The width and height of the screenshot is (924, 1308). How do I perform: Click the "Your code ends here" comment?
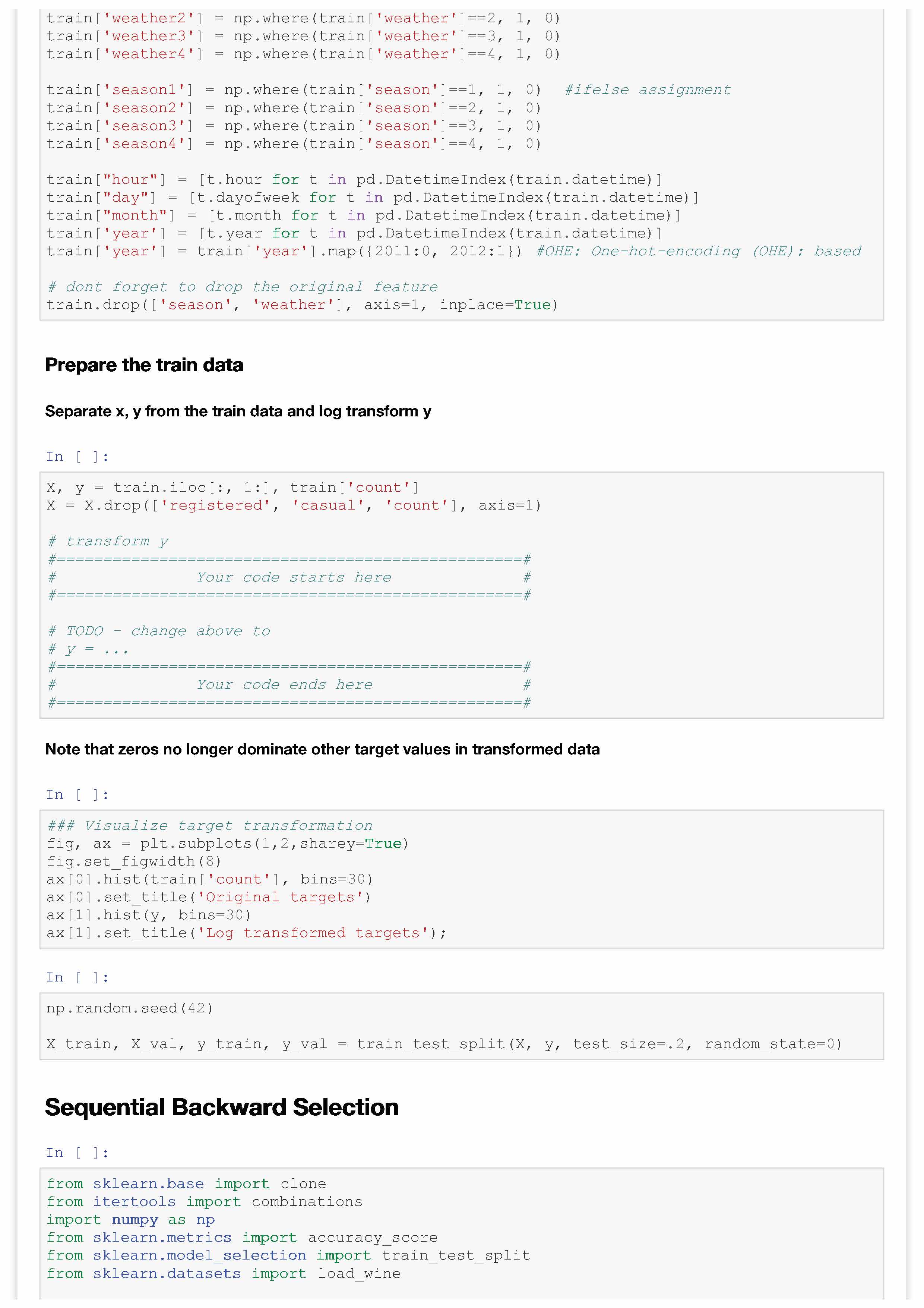coord(285,685)
